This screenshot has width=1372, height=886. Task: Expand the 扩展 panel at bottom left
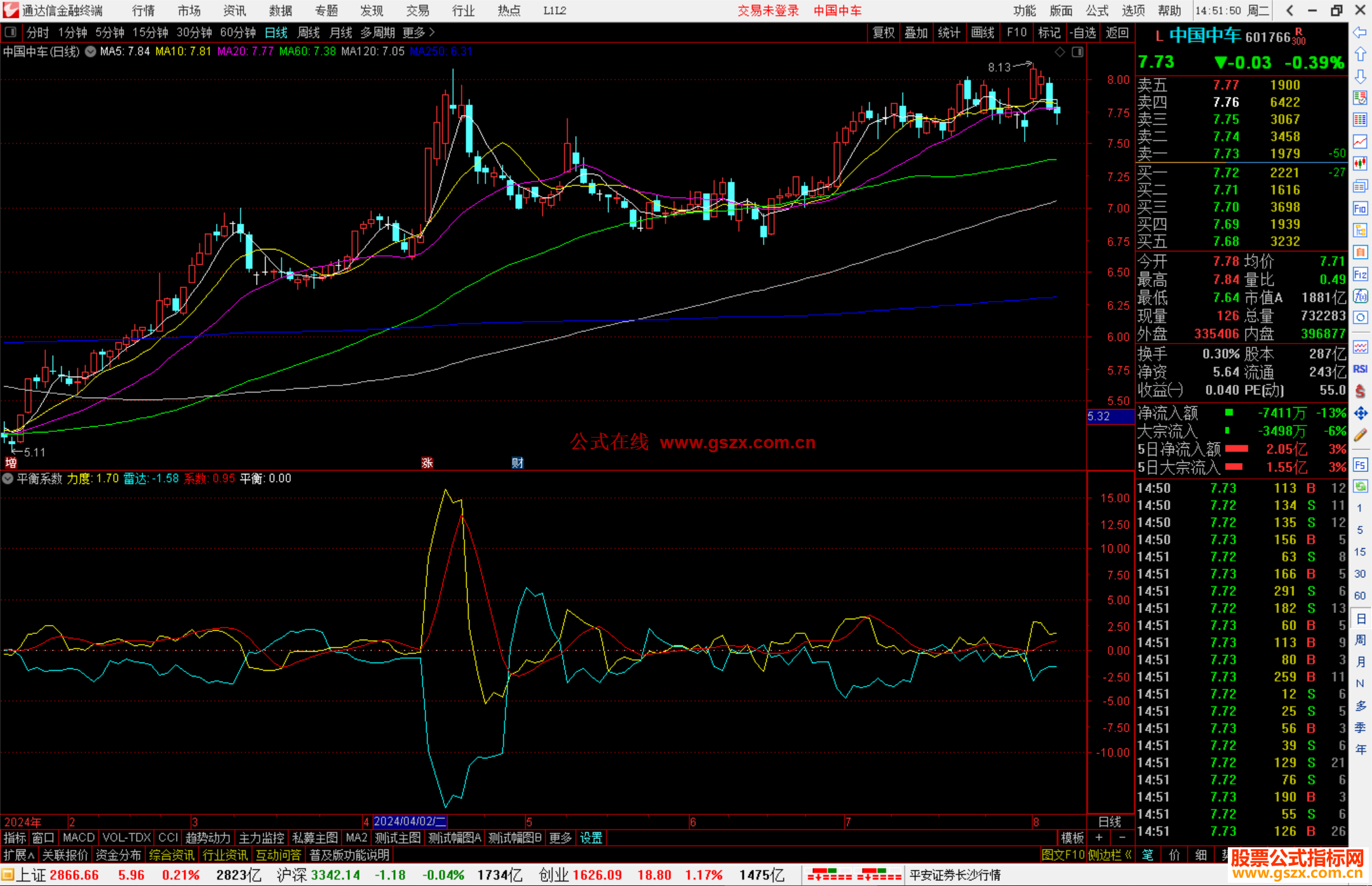18,855
